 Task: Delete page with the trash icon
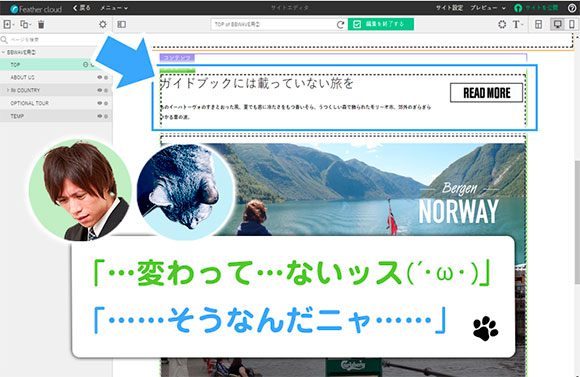[41, 24]
